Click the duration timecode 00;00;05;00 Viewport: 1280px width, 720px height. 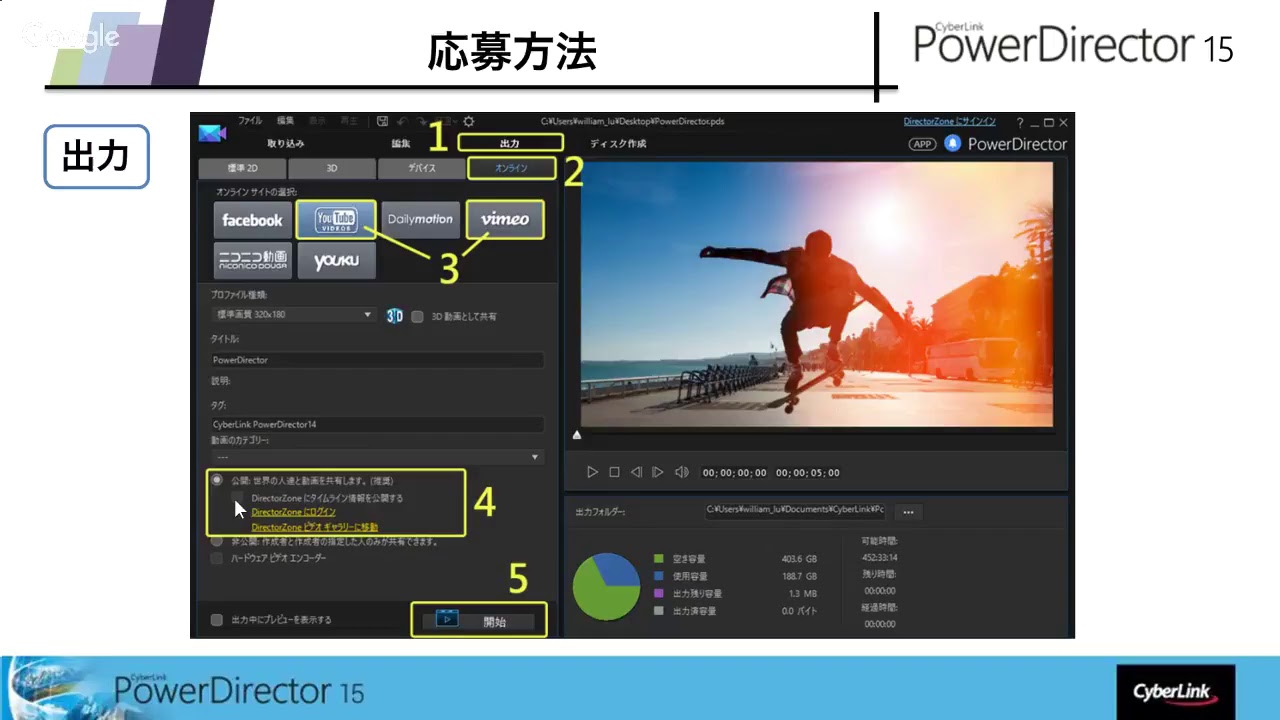pos(808,473)
